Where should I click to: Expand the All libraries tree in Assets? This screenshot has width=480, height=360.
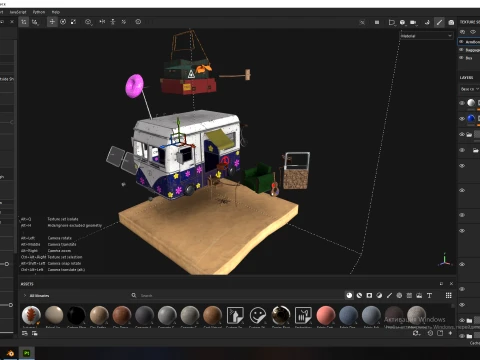25,296
